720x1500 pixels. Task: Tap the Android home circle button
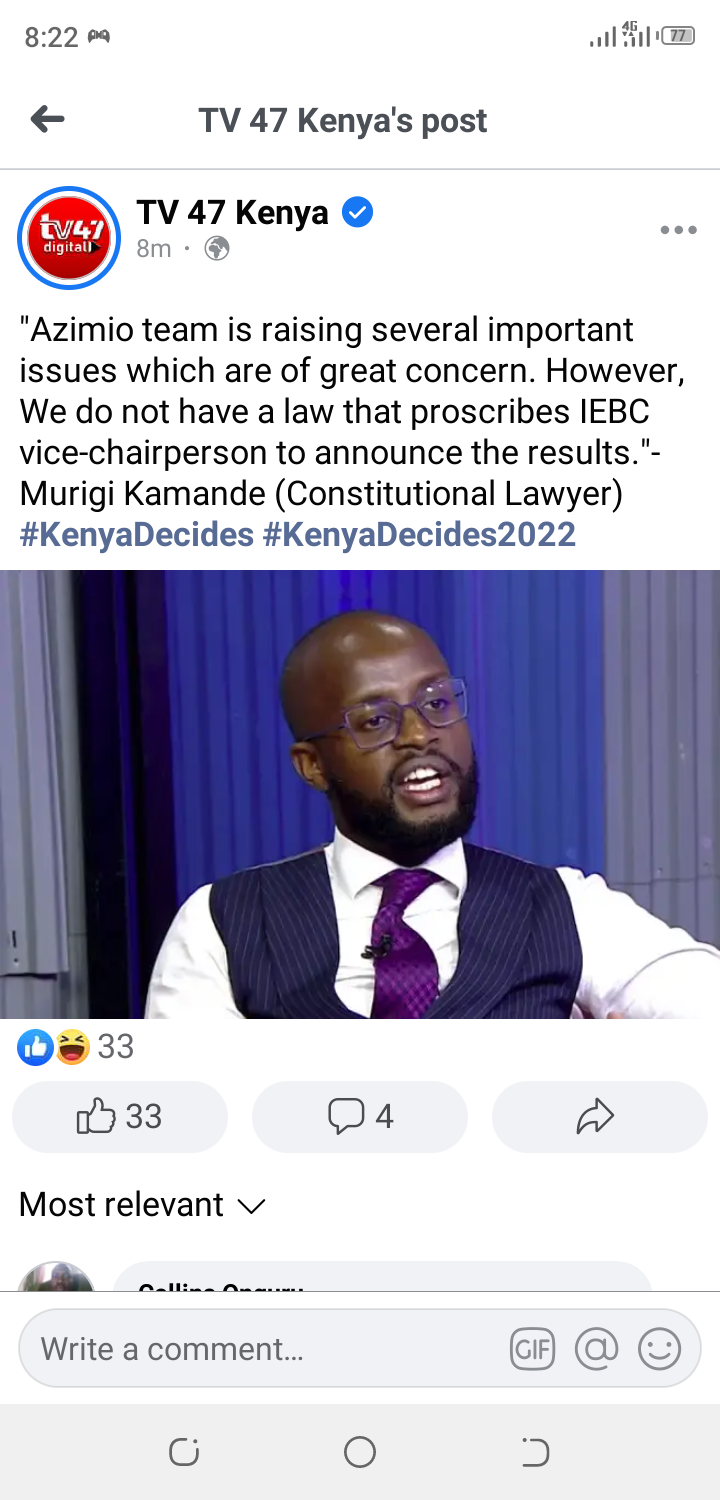click(360, 1452)
